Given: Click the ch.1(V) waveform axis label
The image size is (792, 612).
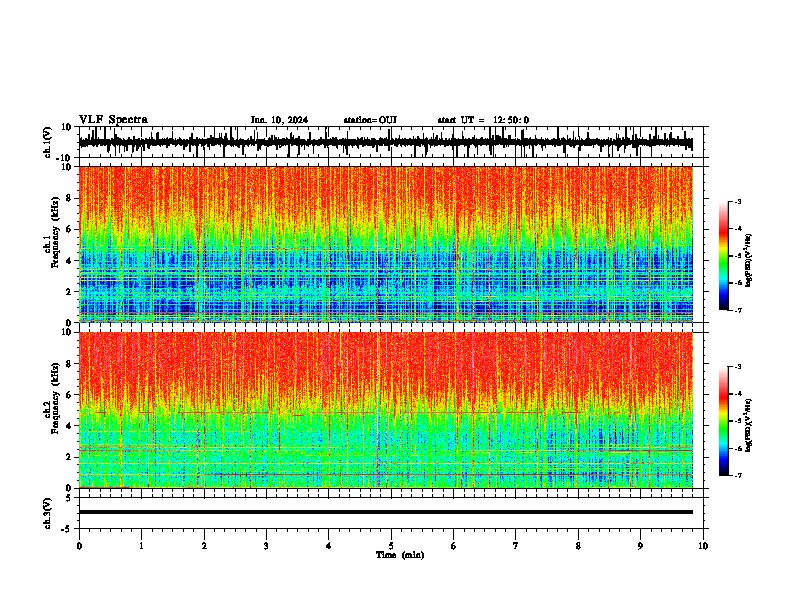Looking at the screenshot, I should tap(47, 142).
